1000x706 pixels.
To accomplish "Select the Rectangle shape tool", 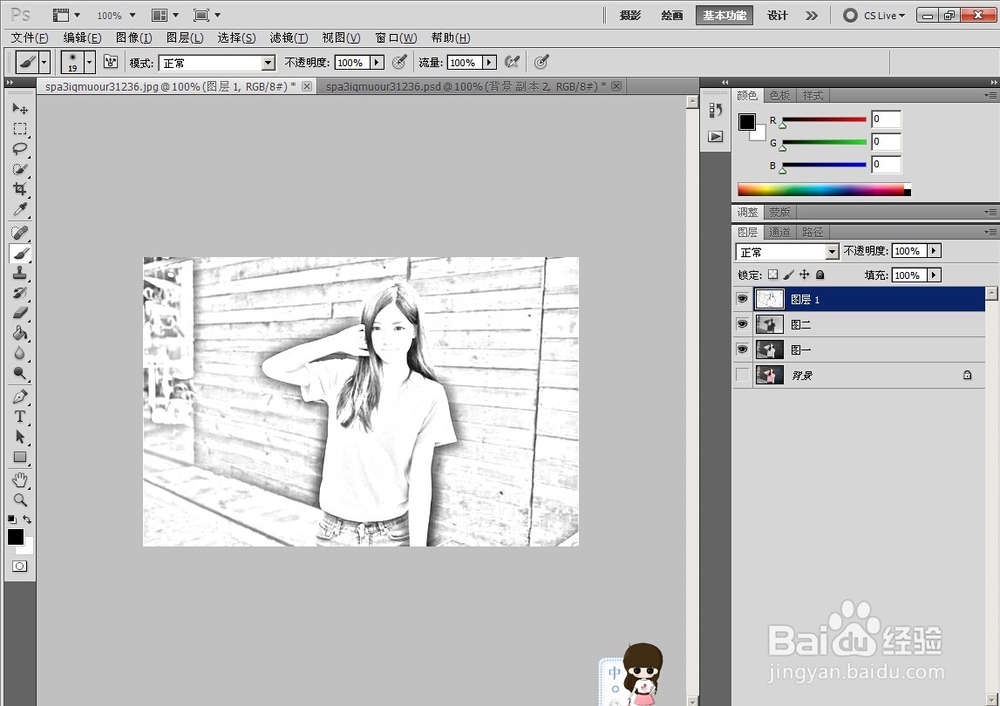I will 20,457.
